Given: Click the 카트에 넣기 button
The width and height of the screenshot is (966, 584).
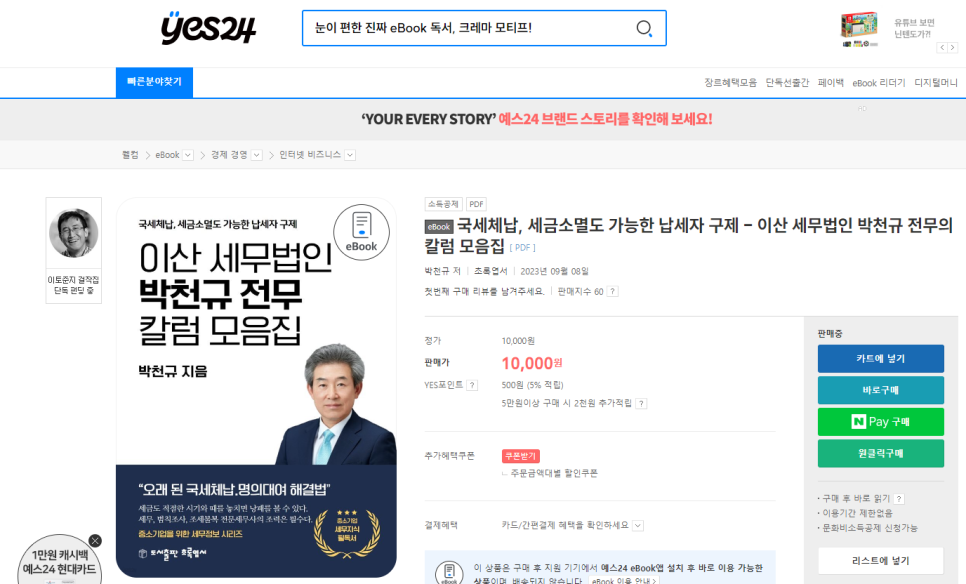Looking at the screenshot, I should (x=880, y=359).
